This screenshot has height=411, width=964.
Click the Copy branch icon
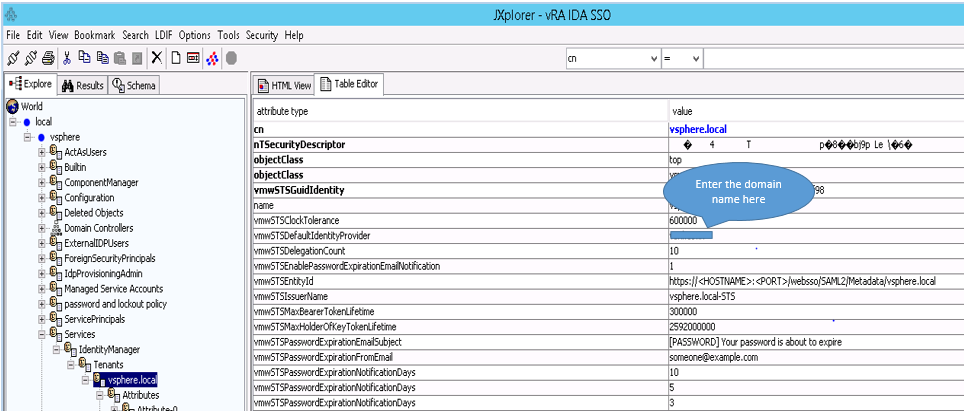(x=84, y=58)
